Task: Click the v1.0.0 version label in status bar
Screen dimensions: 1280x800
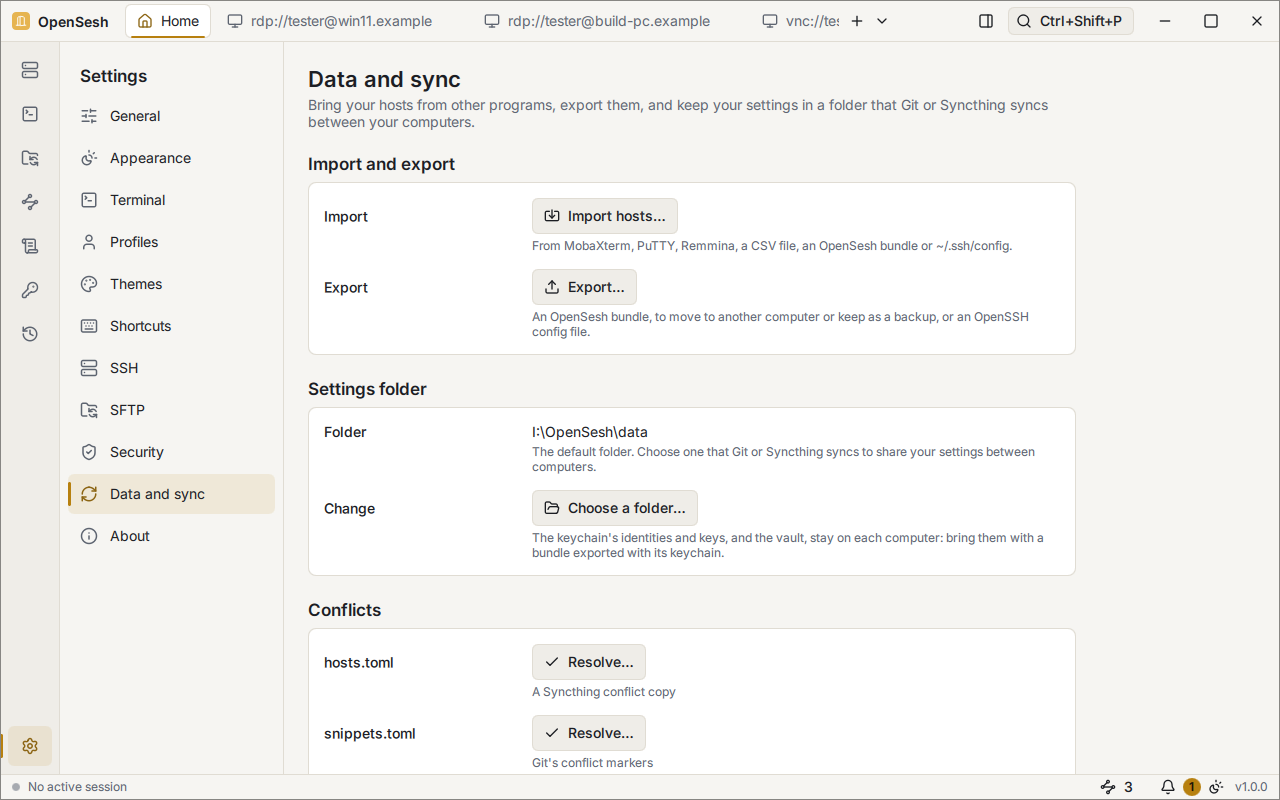Action: click(1251, 787)
